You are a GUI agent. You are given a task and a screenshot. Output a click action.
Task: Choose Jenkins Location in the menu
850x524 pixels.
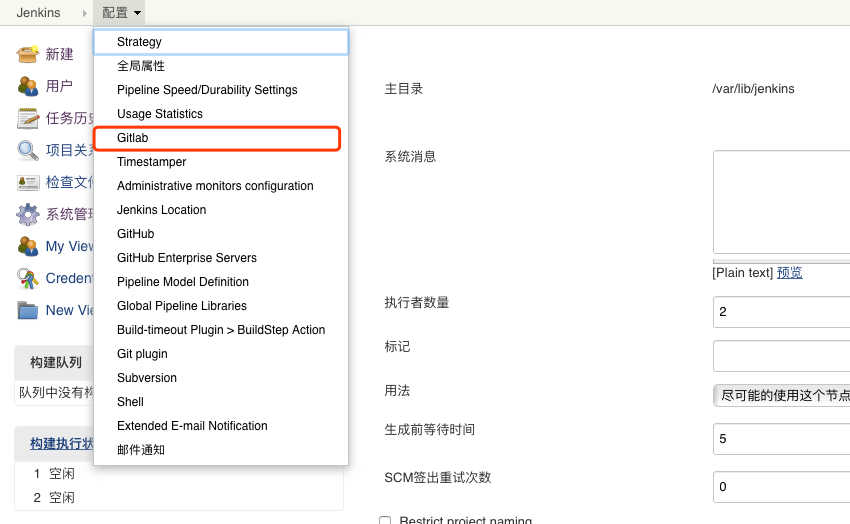click(x=161, y=210)
